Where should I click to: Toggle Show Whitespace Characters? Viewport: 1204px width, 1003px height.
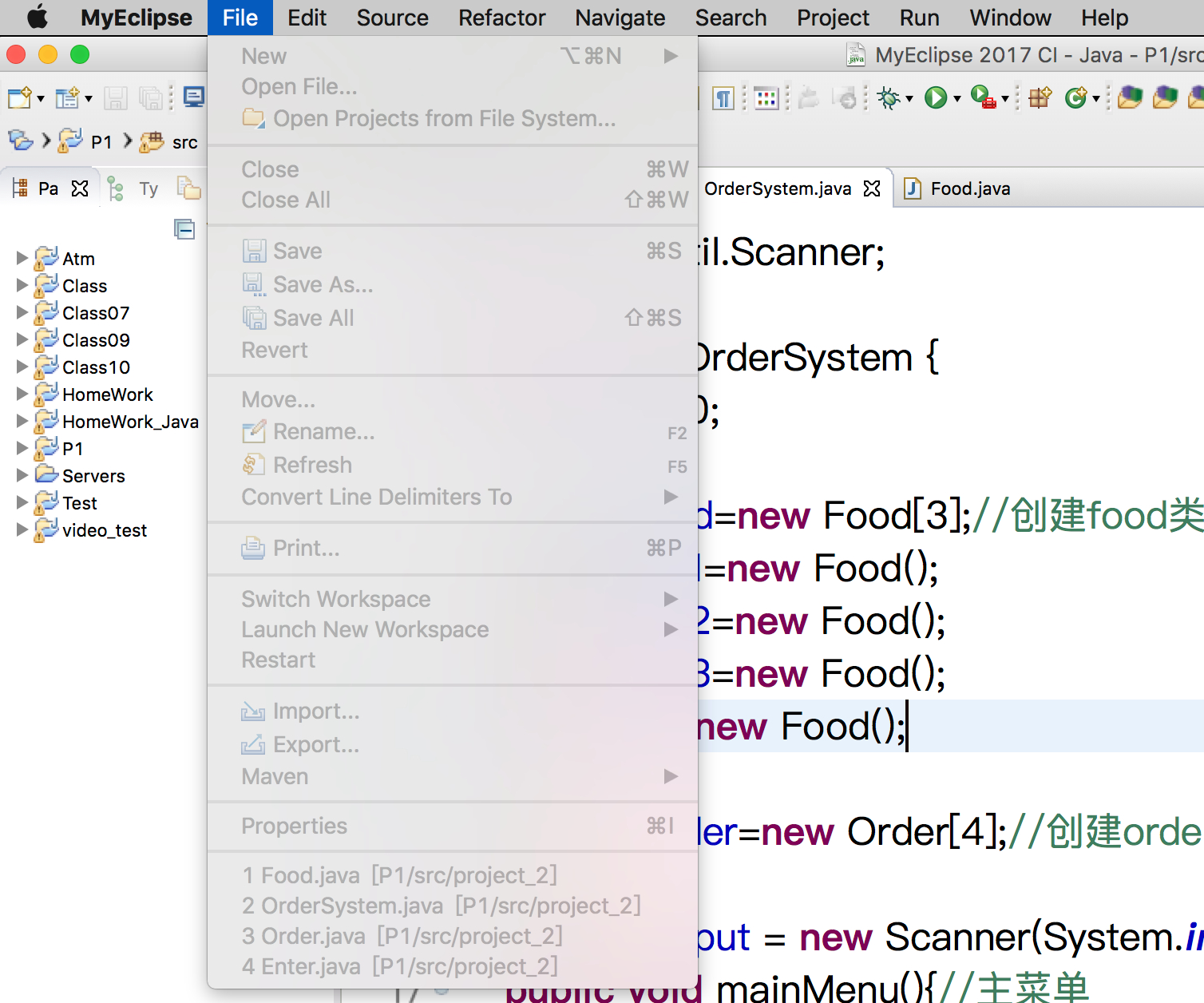point(723,98)
